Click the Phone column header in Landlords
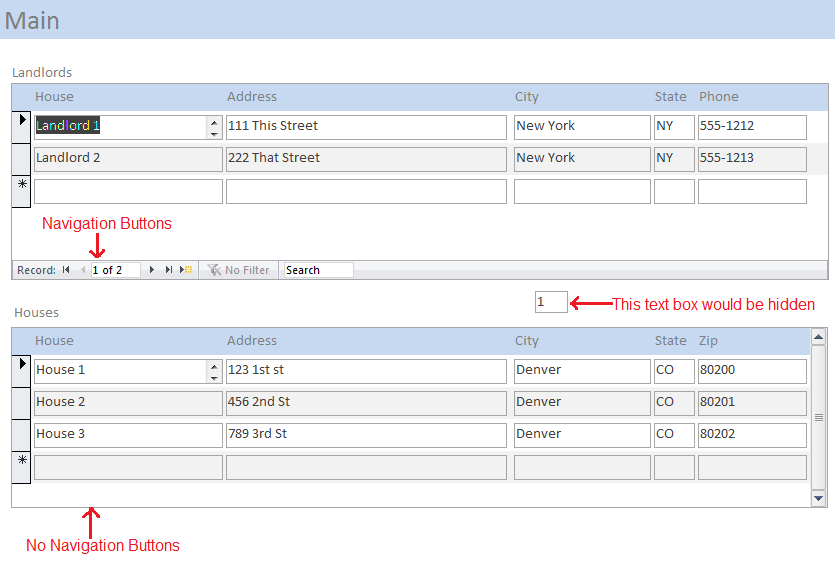The width and height of the screenshot is (835, 575). point(718,96)
